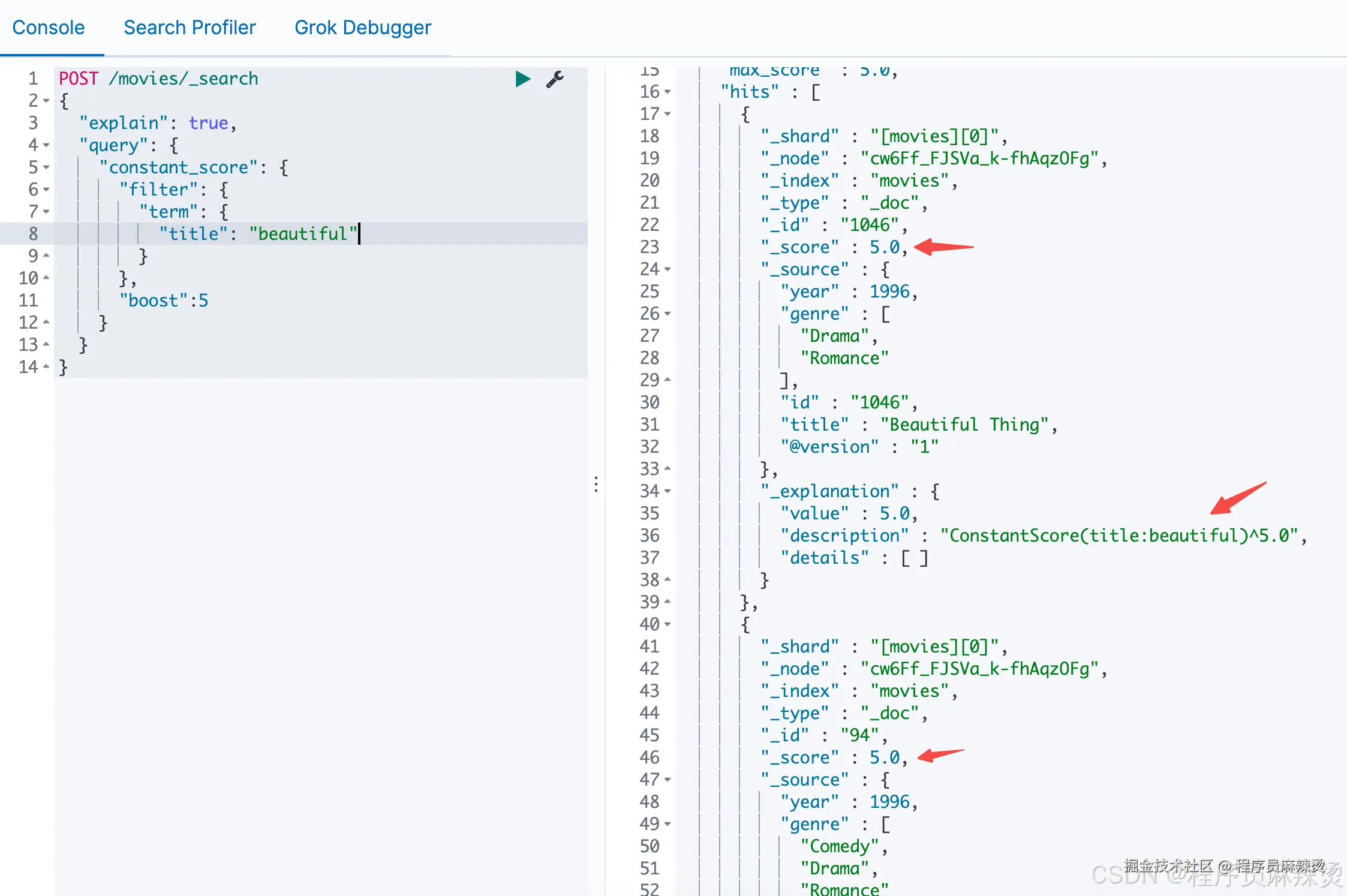Screen dimensions: 1347x896
Task: Fold the term block at line 7
Action: pyautogui.click(x=47, y=212)
